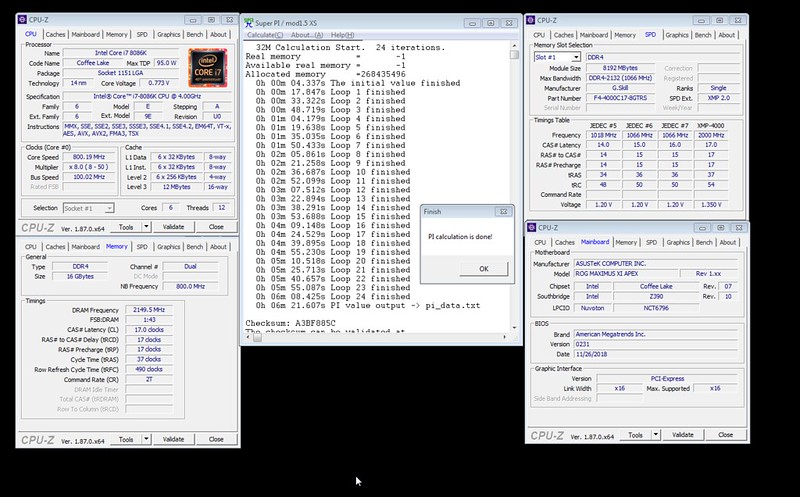Click Tools button in CPU window
This screenshot has width=800, height=497.
[126, 227]
